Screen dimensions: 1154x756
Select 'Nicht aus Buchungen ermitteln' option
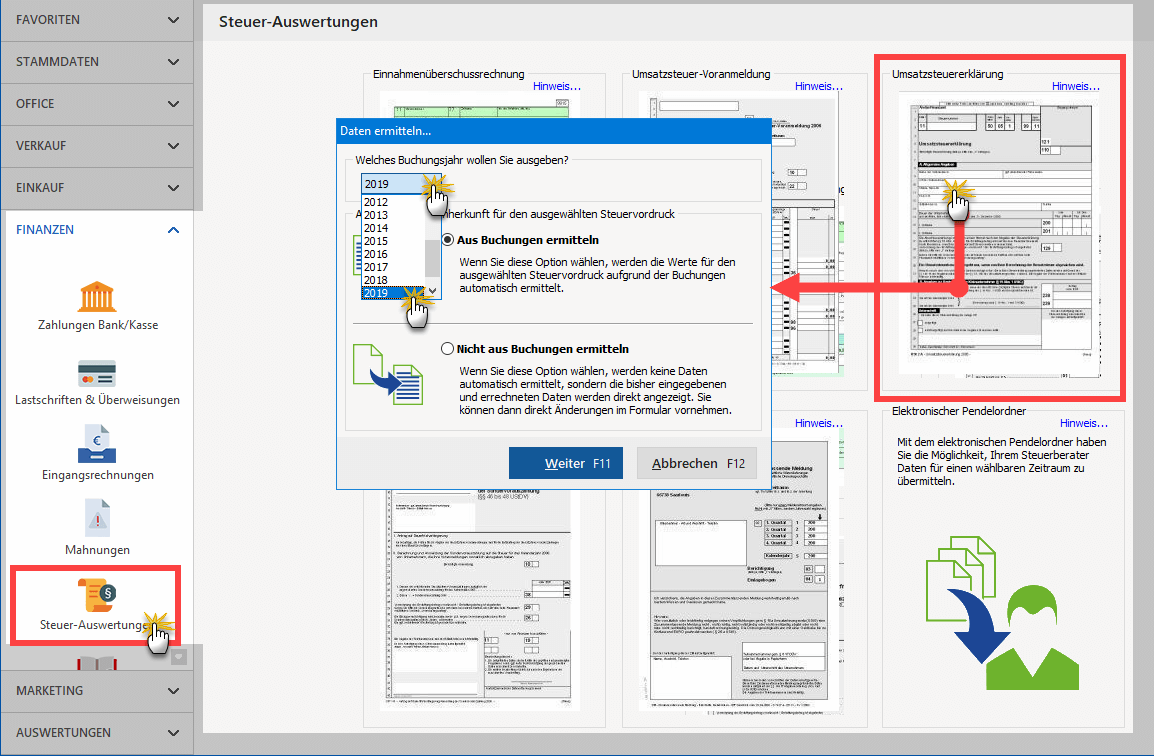tap(447, 349)
